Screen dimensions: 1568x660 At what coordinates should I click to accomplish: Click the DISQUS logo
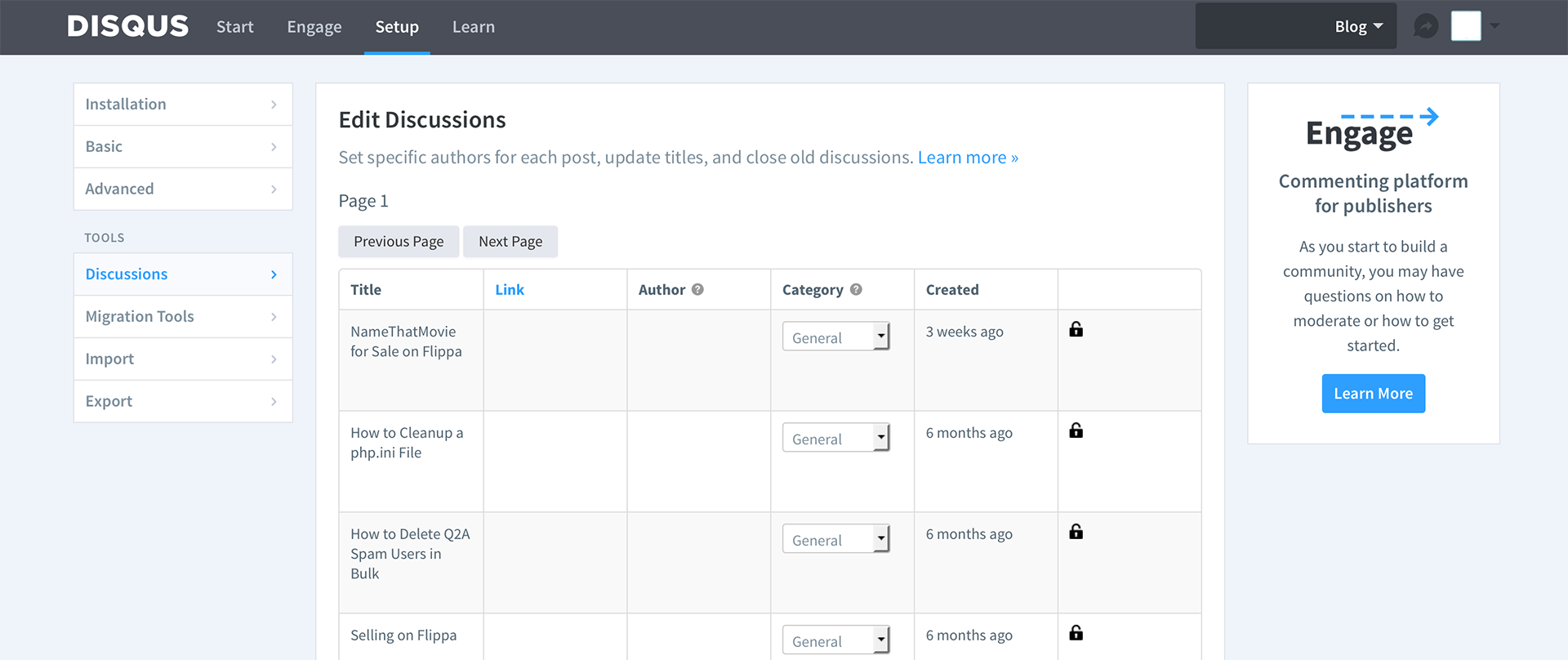coord(127,26)
